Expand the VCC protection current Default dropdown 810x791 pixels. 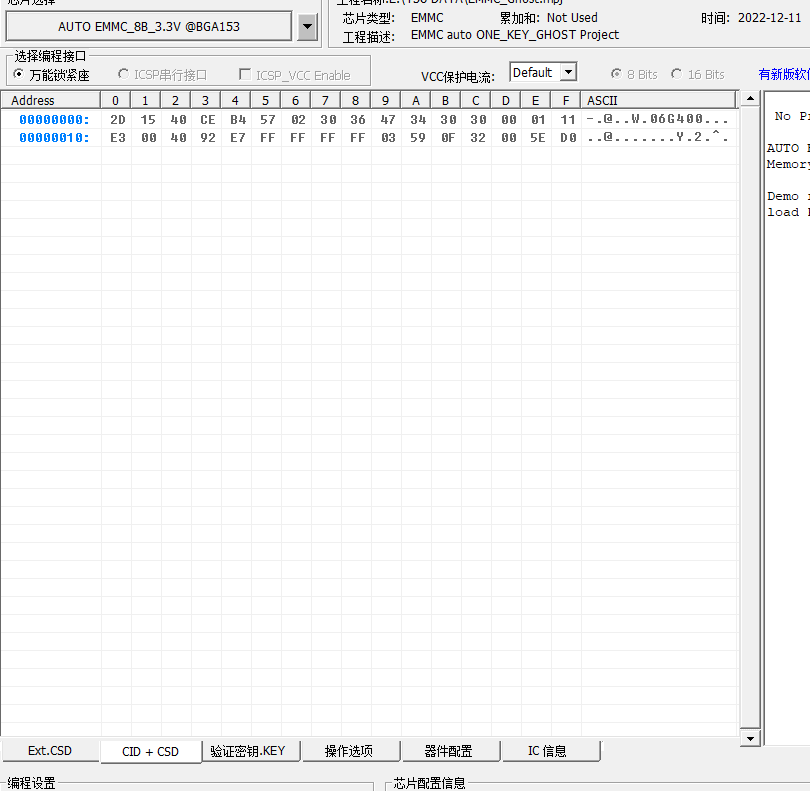568,72
